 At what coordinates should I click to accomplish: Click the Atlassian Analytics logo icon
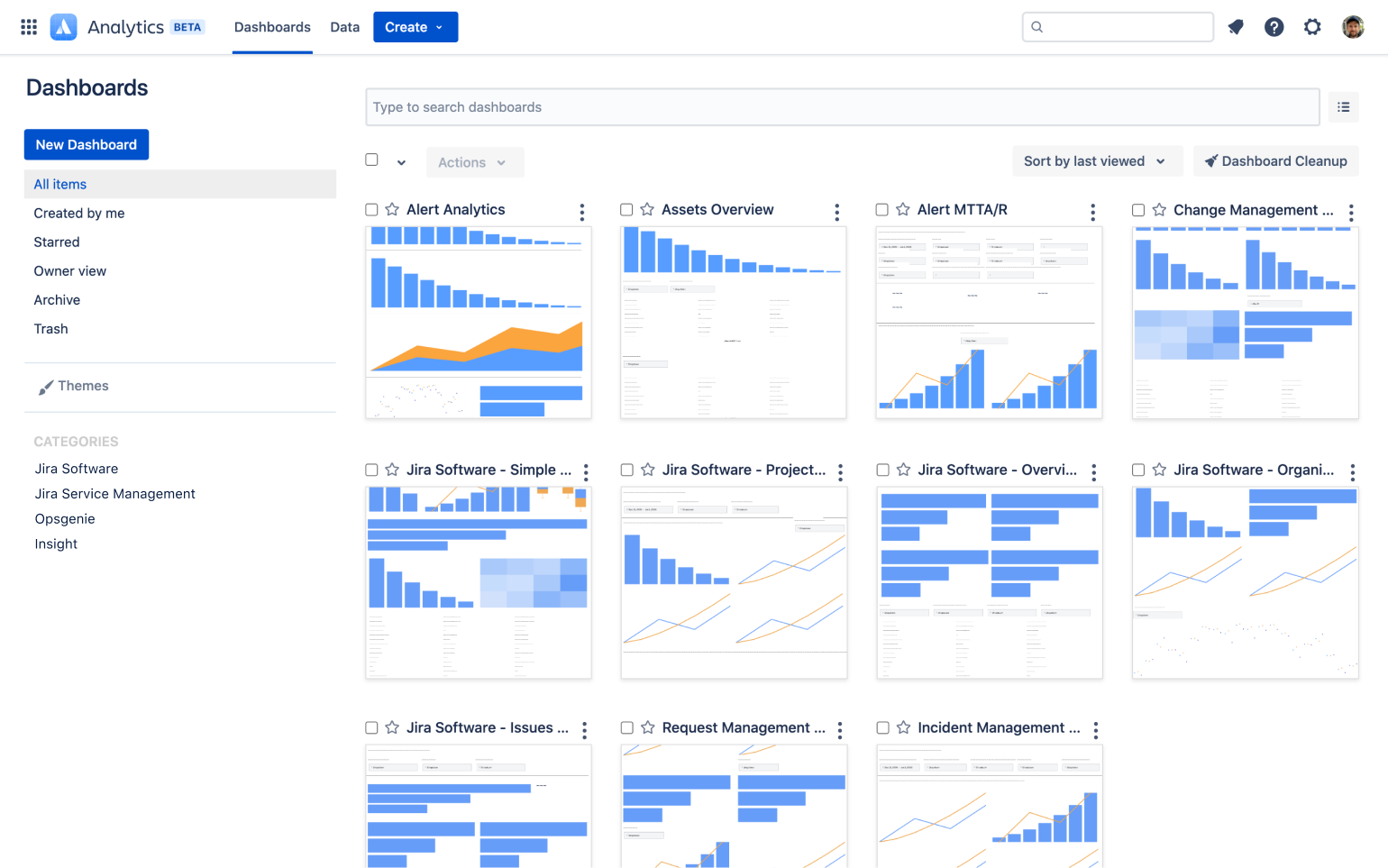pyautogui.click(x=63, y=27)
